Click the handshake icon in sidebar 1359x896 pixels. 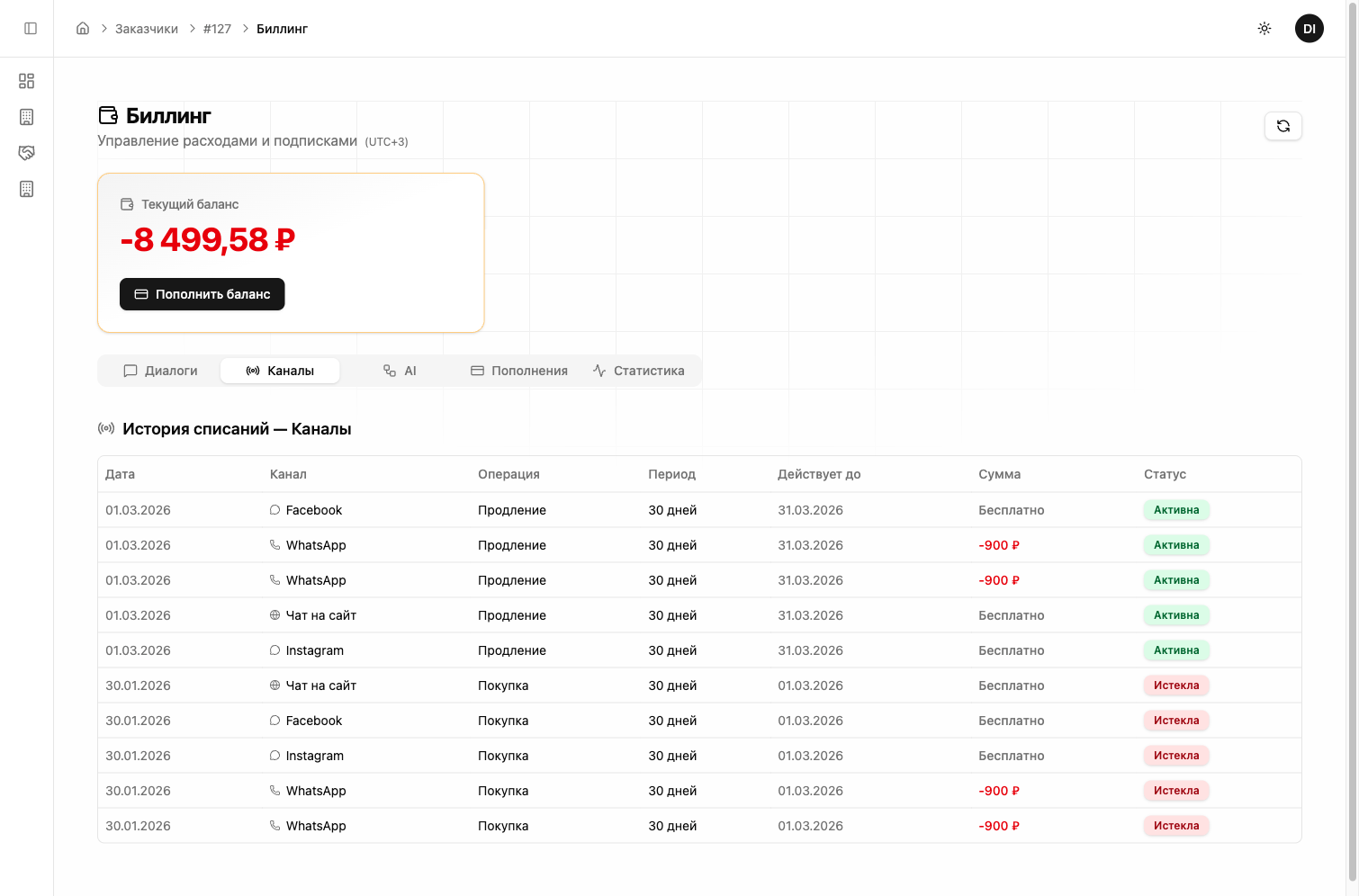coord(27,153)
